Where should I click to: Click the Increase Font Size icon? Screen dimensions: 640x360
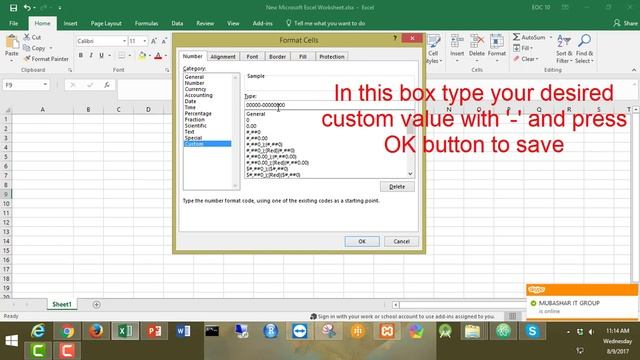pos(154,41)
